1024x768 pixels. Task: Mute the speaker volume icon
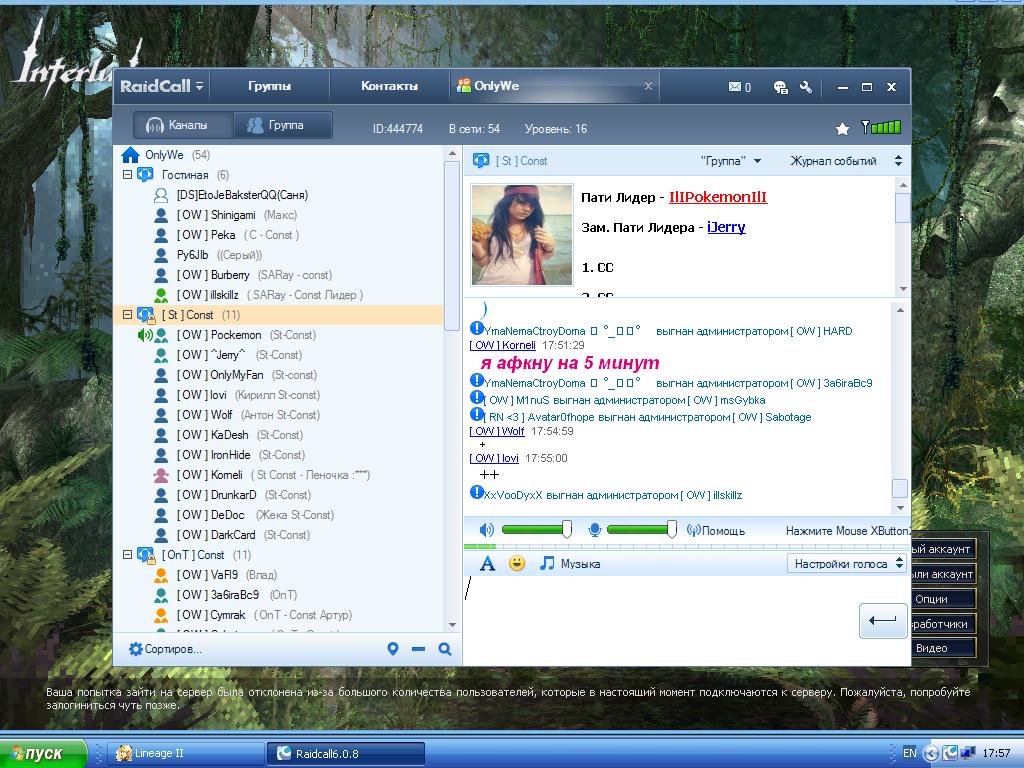[x=487, y=530]
